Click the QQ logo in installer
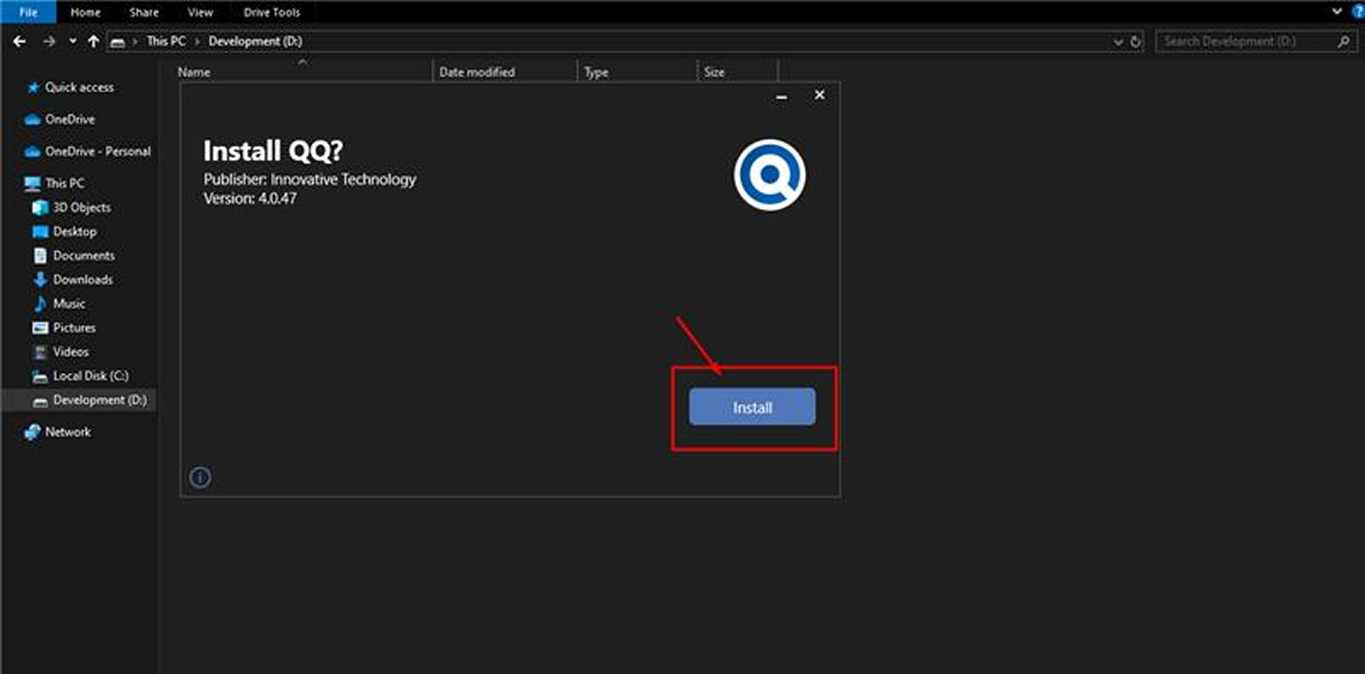 point(770,175)
